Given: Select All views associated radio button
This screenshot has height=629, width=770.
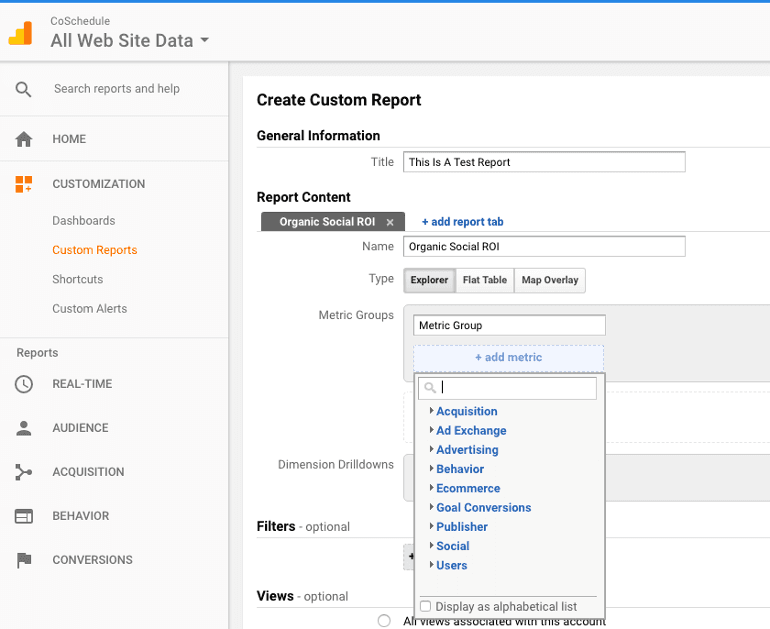Looking at the screenshot, I should coord(384,621).
